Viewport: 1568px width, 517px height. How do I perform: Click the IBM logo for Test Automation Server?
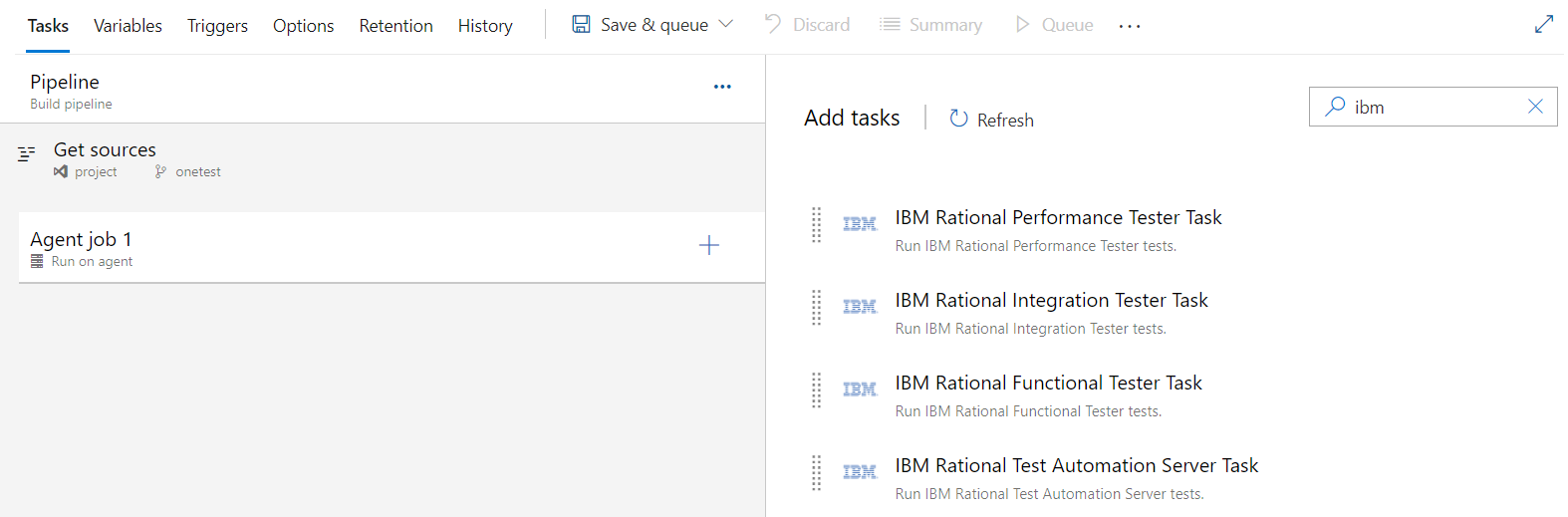pos(860,472)
